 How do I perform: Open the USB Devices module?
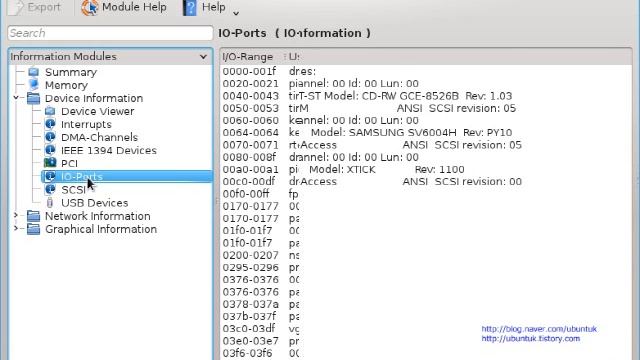click(x=94, y=203)
